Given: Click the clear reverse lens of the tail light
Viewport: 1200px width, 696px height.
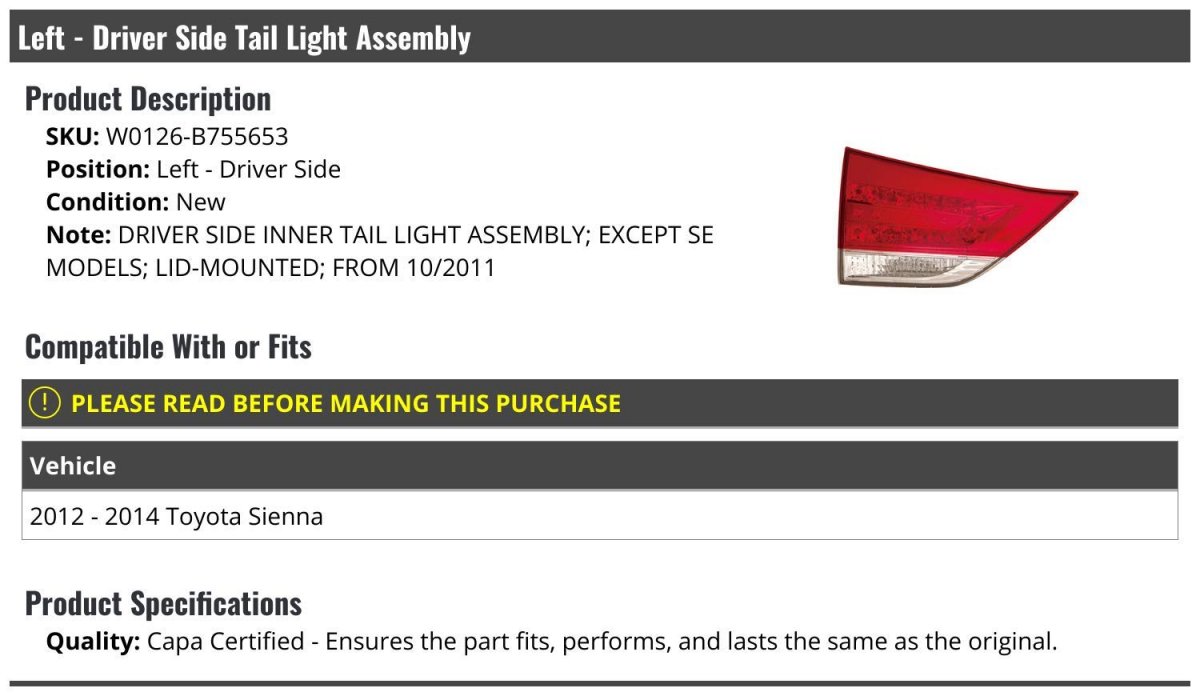Looking at the screenshot, I should [900, 267].
